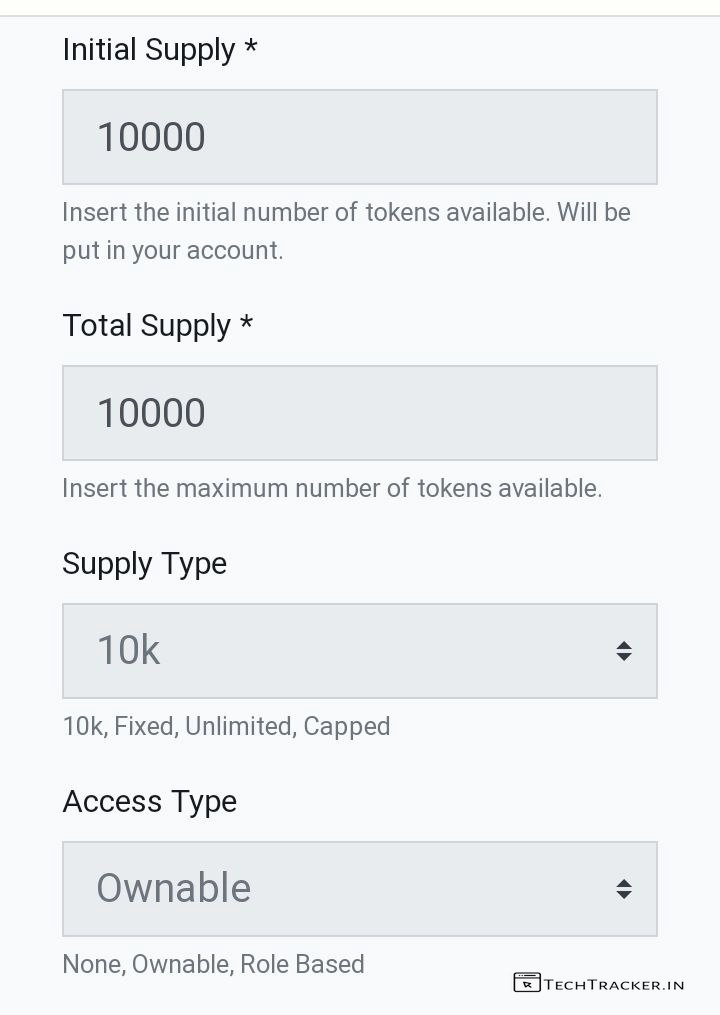
Task: Click the Initial Supply required asterisk
Action: coord(250,48)
